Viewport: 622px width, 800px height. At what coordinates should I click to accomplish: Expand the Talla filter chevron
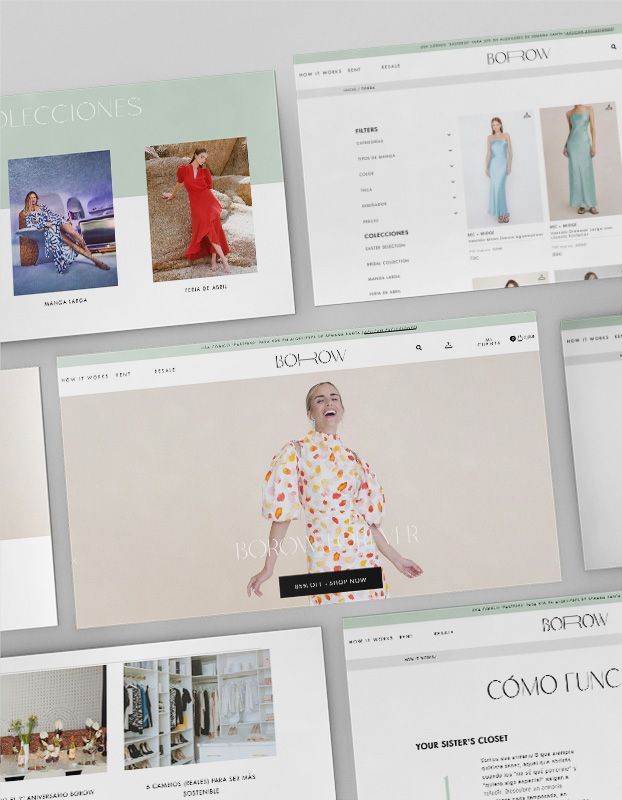tap(453, 181)
